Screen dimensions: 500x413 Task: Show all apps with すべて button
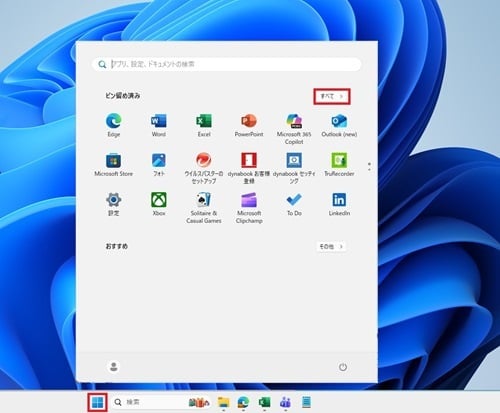click(332, 96)
